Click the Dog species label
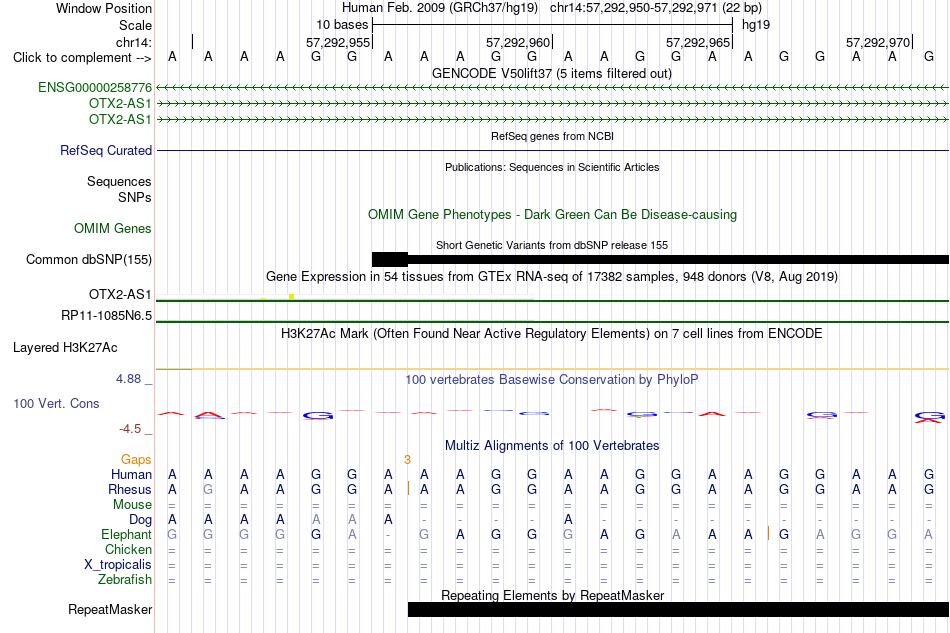950x633 pixels. pos(140,520)
